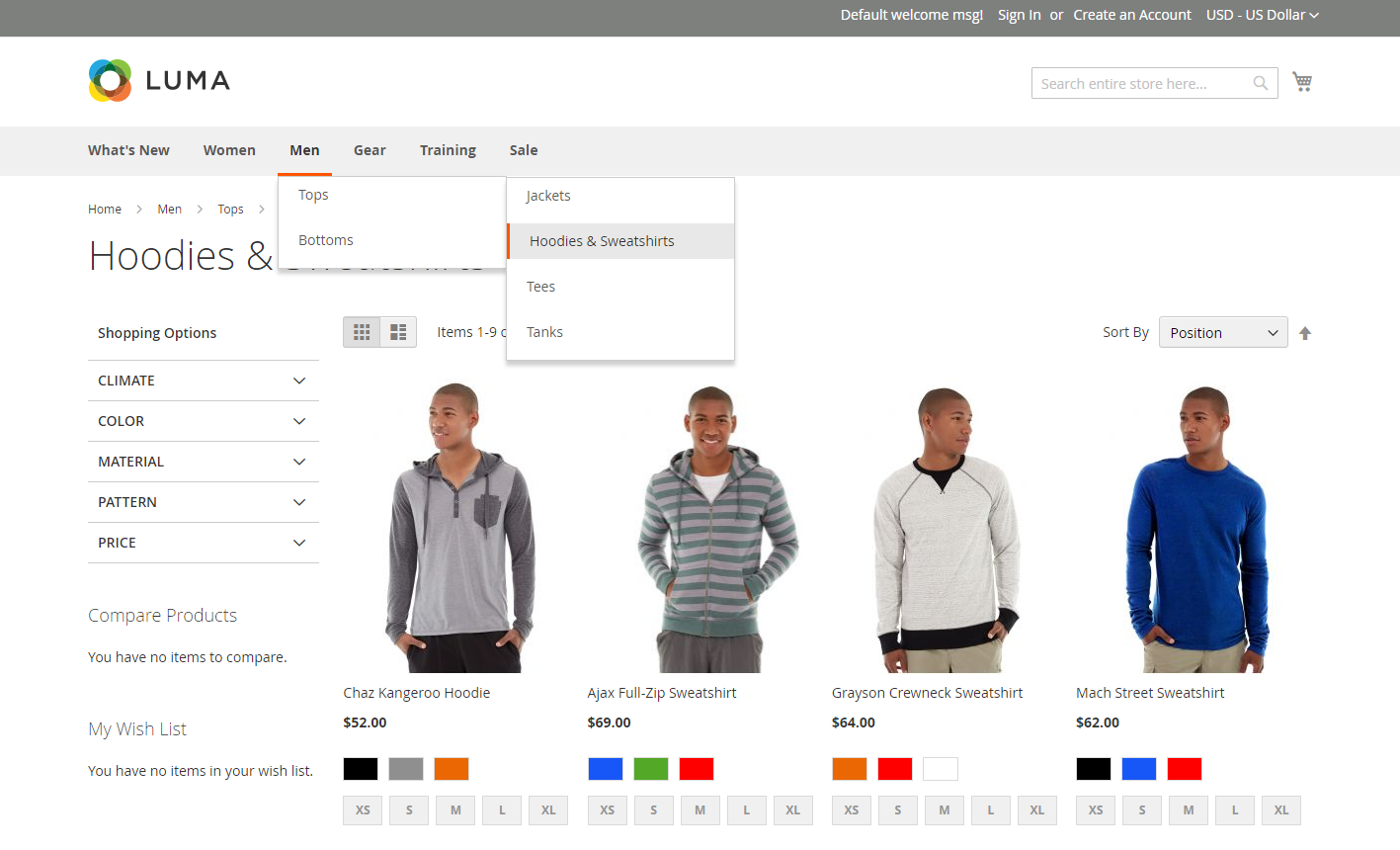Viewport: 1400px width, 850px height.
Task: Open the Men menu
Action: click(x=304, y=150)
